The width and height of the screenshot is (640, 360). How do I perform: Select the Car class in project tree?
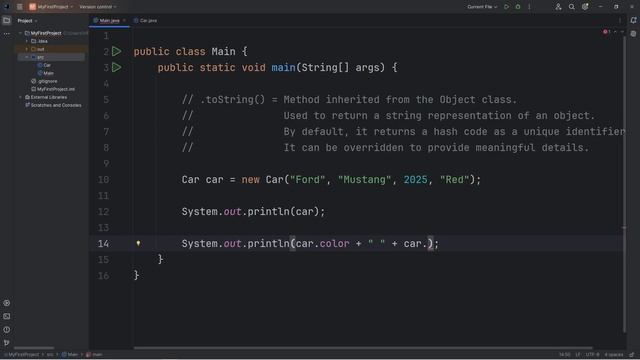coord(44,65)
